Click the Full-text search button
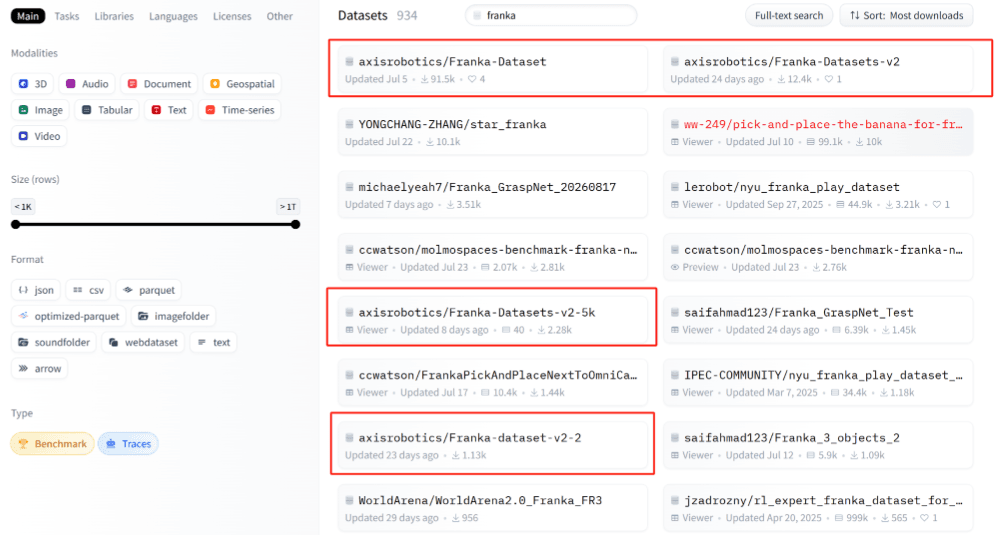1002x540 pixels. click(789, 15)
